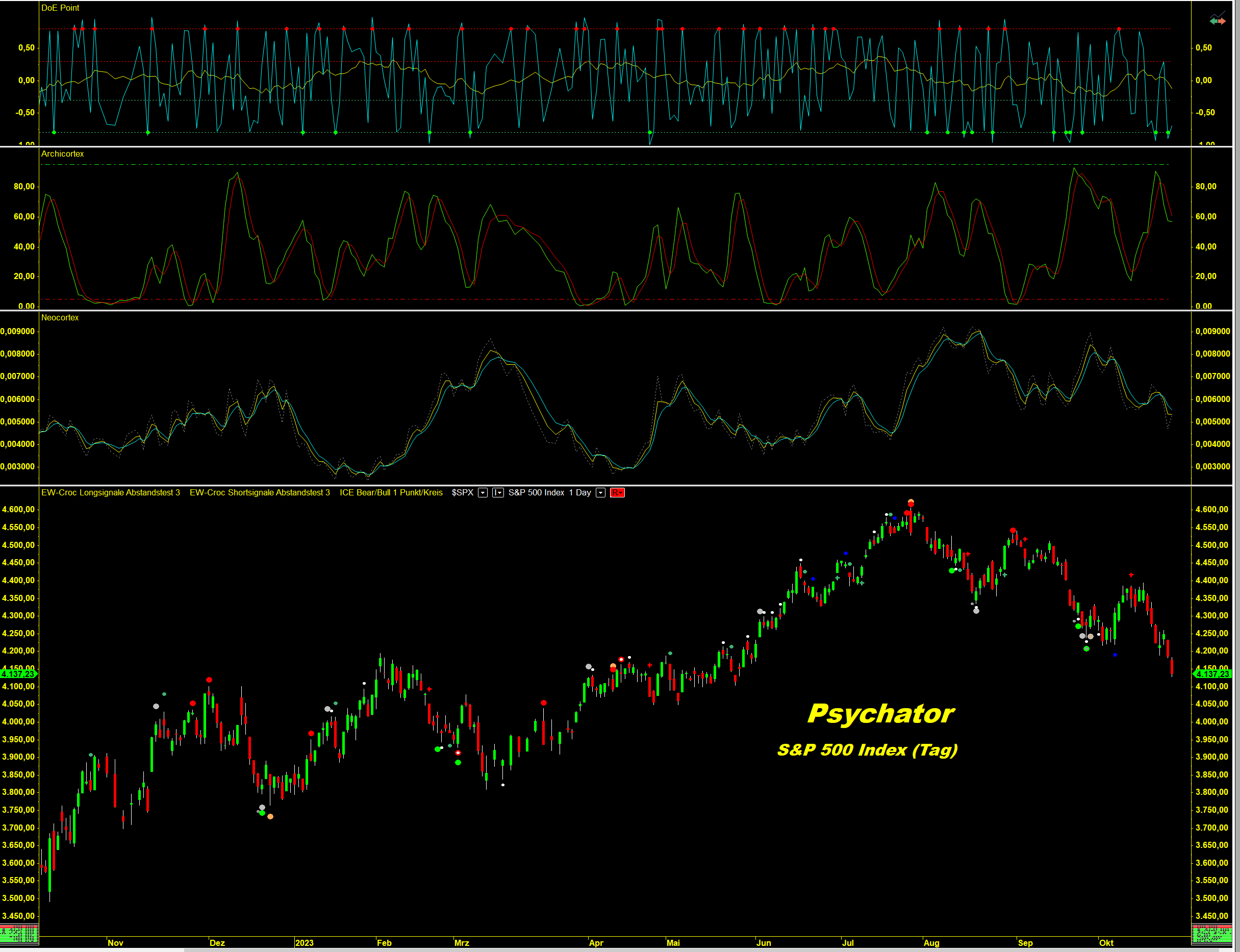The width and height of the screenshot is (1240, 952).
Task: Open the chart type dropdown beside $SPX
Action: click(x=498, y=492)
